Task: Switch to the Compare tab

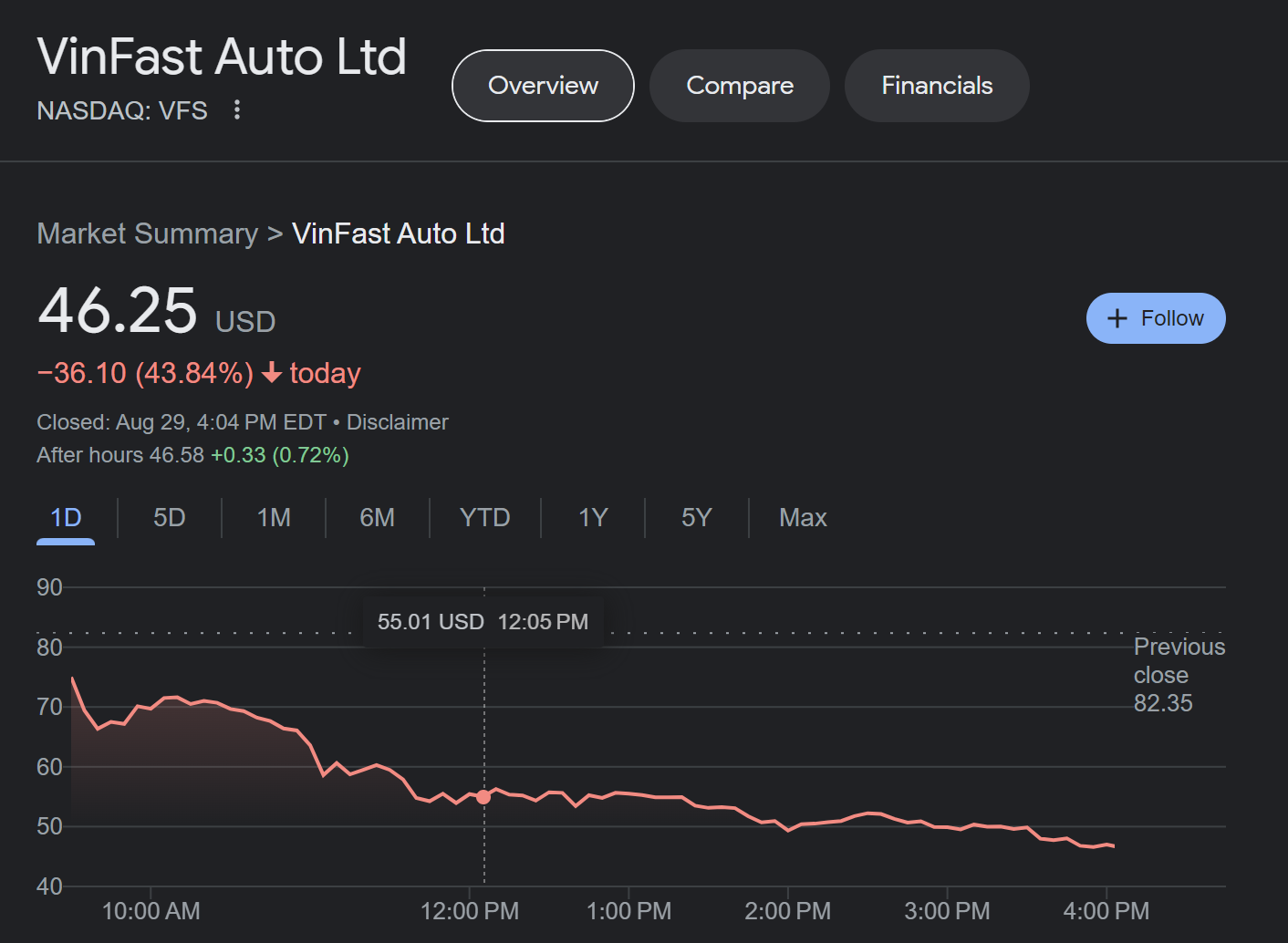Action: (x=739, y=86)
